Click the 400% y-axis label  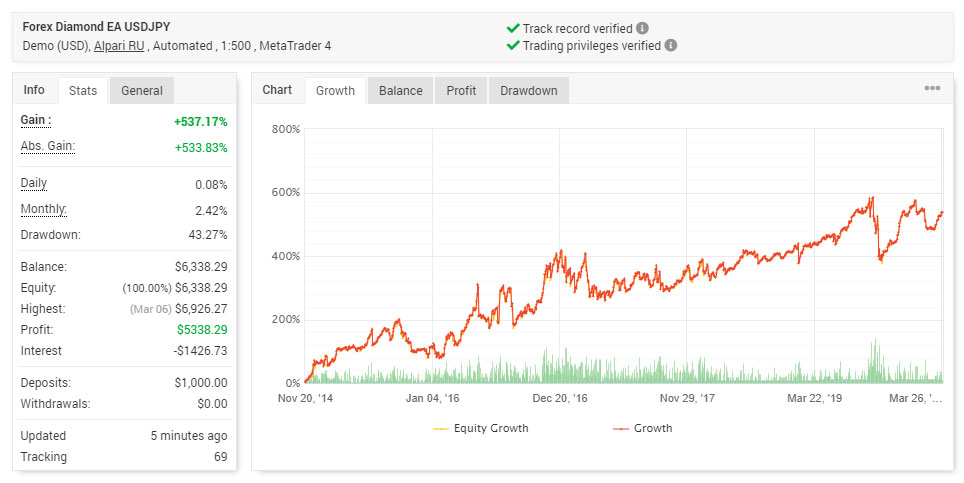pyautogui.click(x=286, y=256)
